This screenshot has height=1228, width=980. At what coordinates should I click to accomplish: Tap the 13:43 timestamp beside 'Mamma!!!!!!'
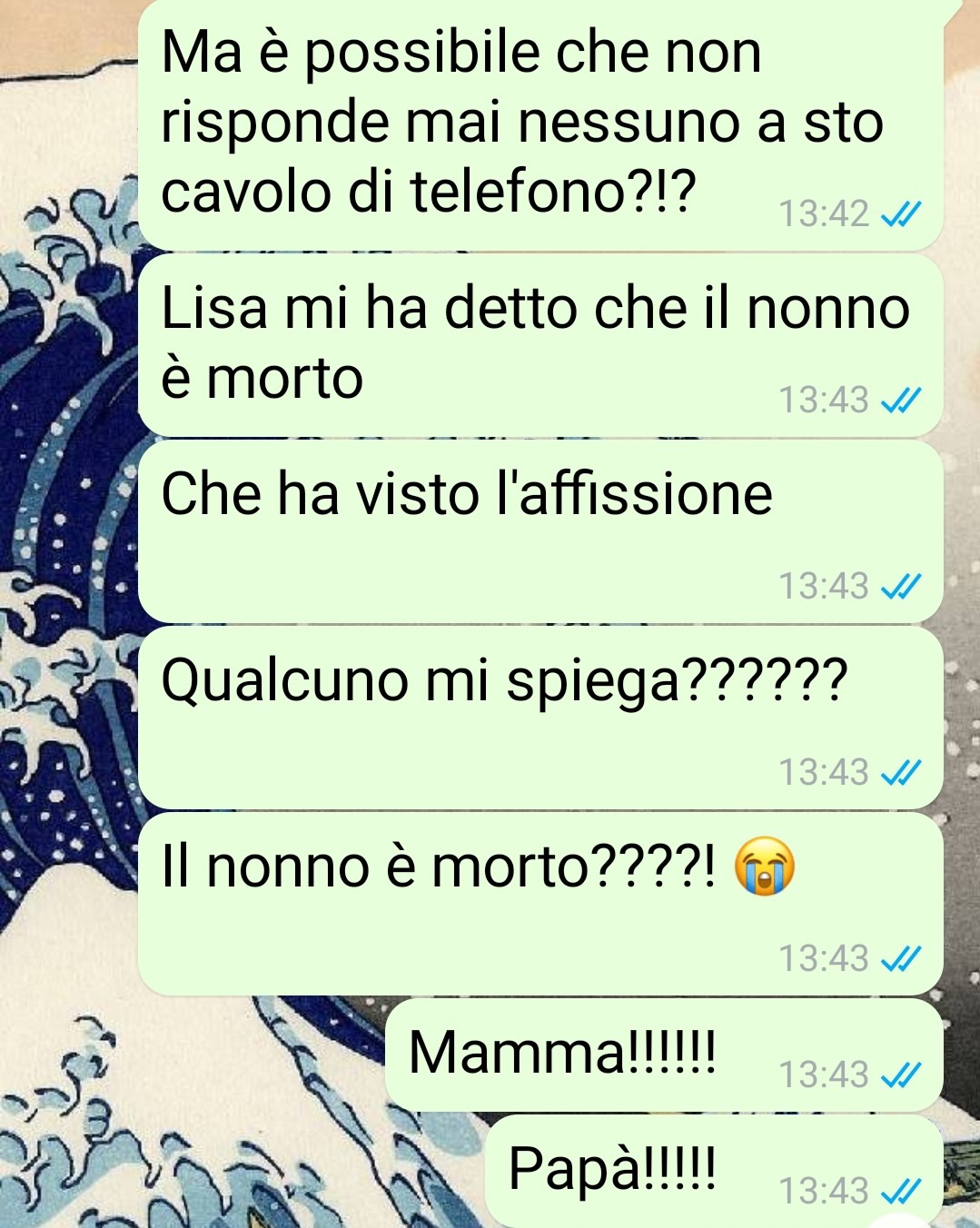(x=824, y=1075)
